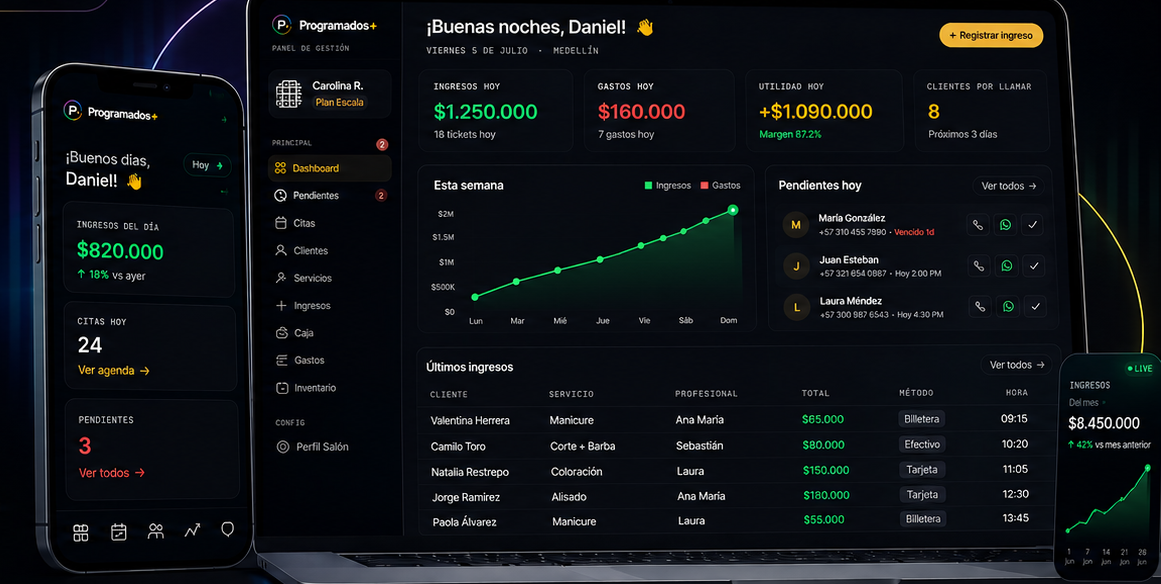Mark María González pending as done
The width and height of the screenshot is (1161, 584).
pos(1033,225)
